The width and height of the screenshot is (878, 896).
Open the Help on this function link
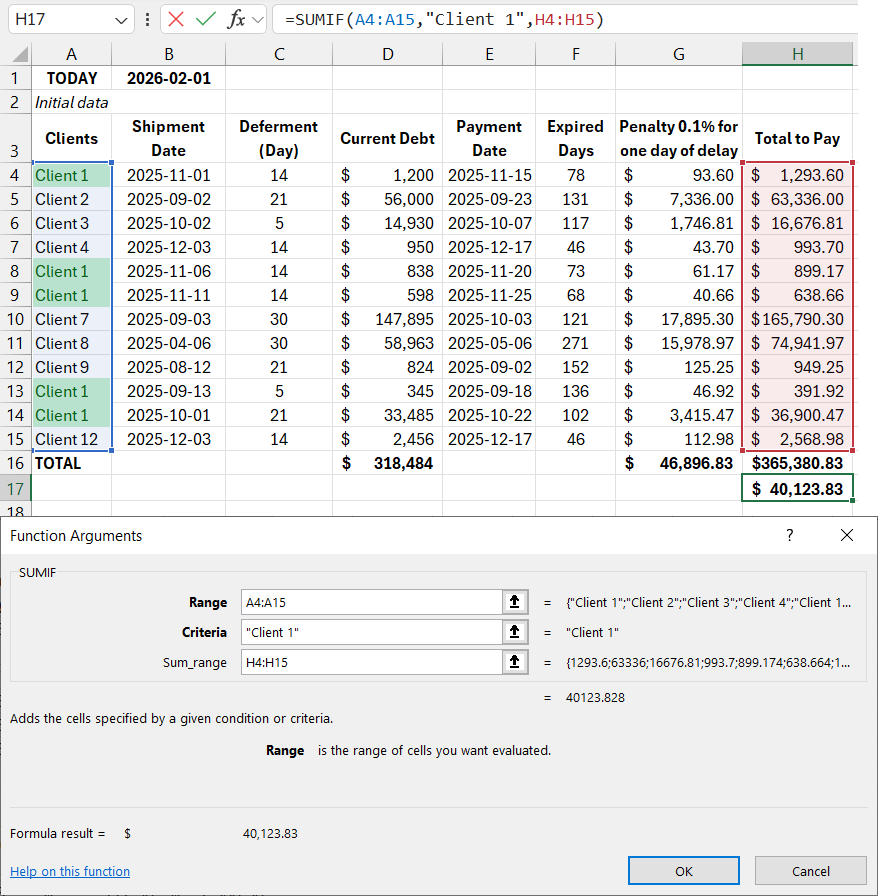[x=70, y=871]
